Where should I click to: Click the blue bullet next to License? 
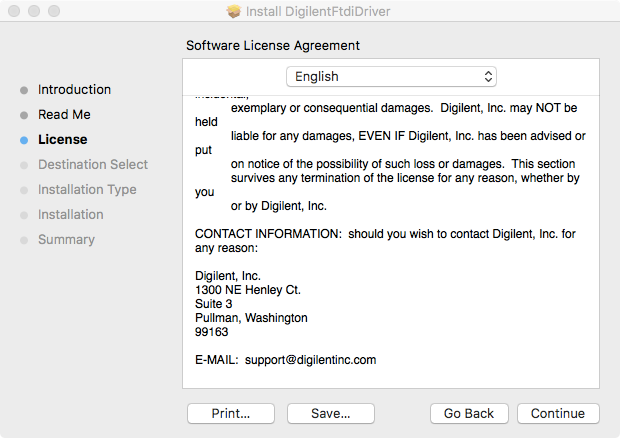point(24,140)
